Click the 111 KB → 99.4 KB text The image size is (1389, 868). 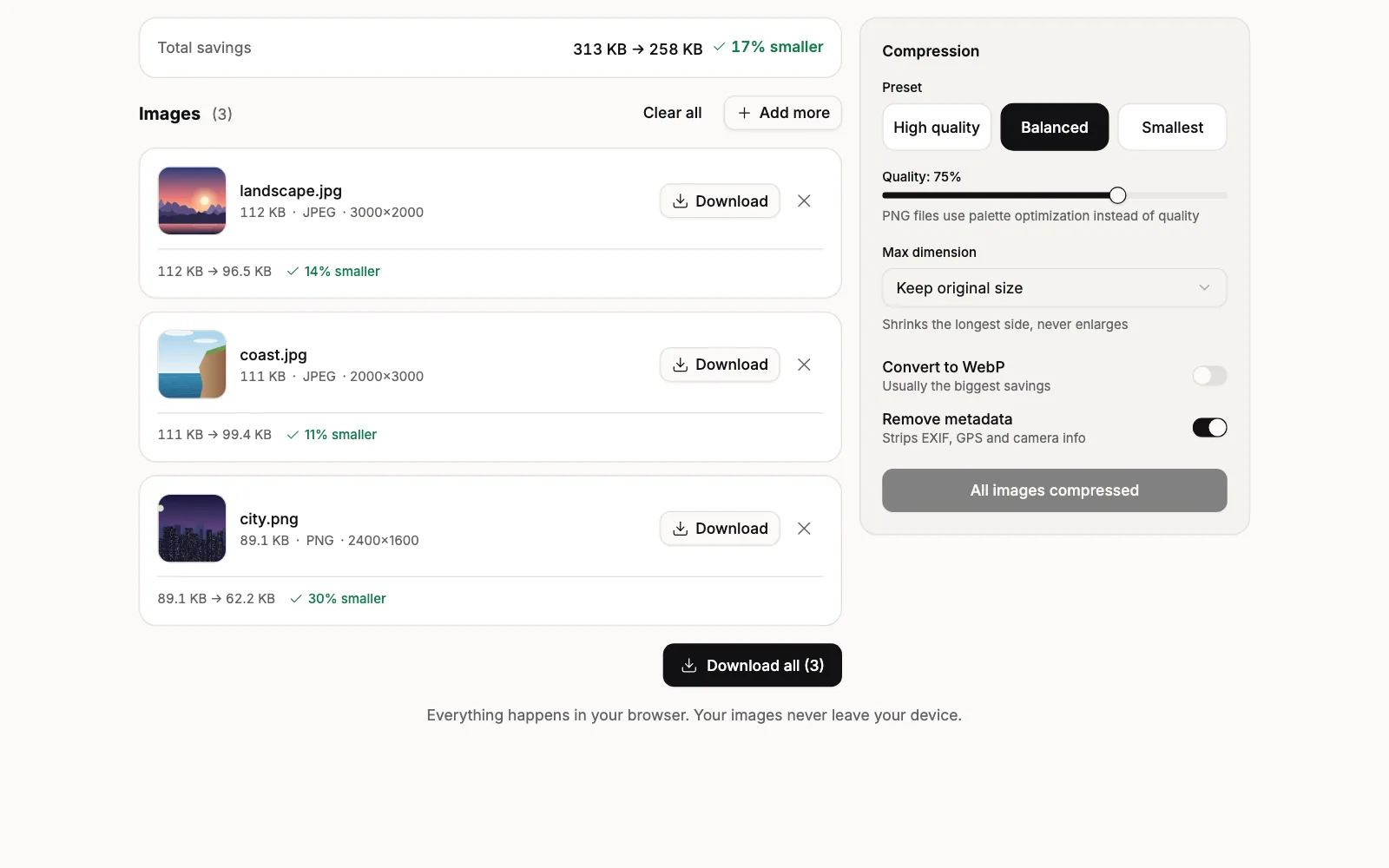coord(214,435)
